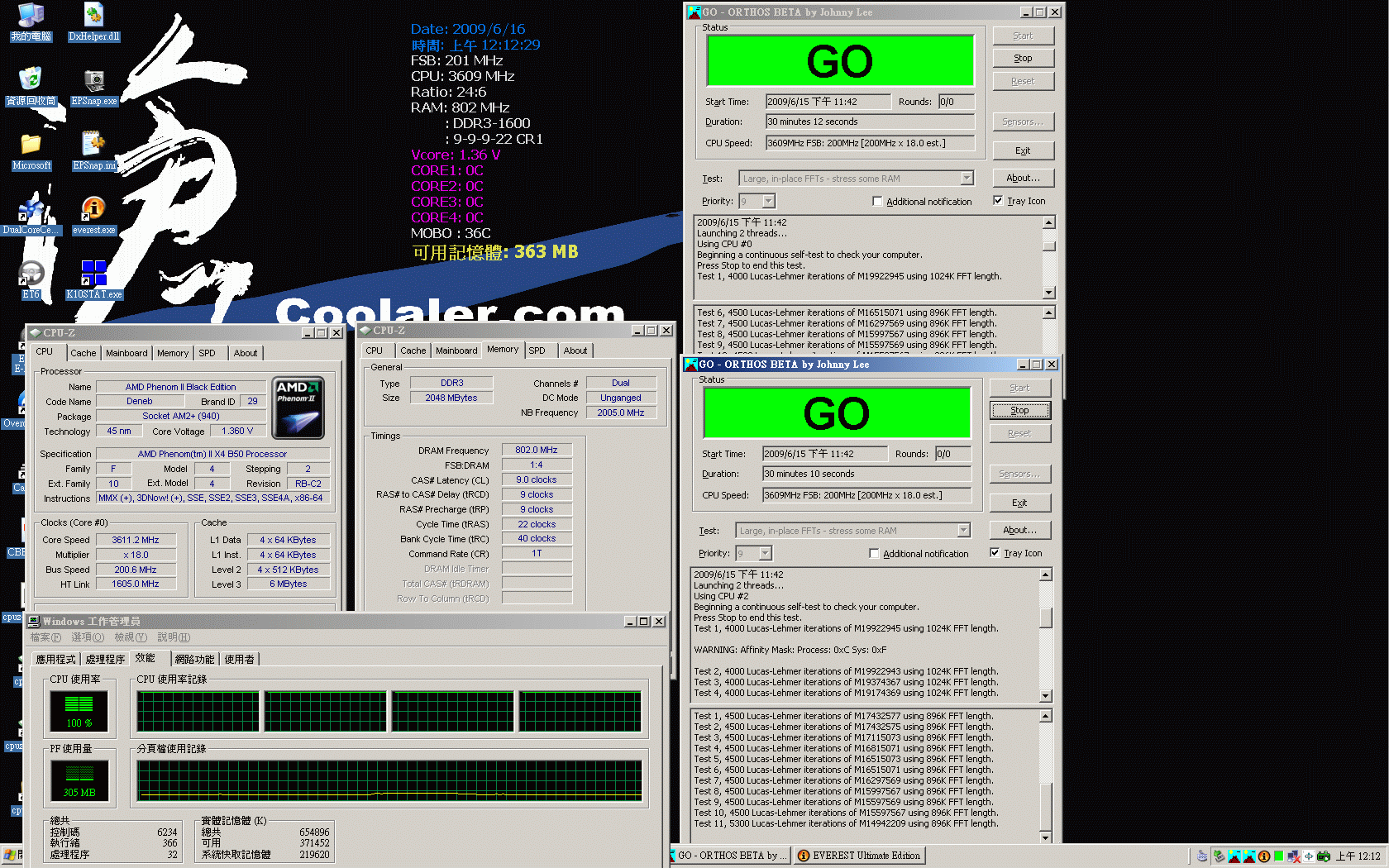Viewport: 1389px width, 868px height.
Task: Open the 檢視(V) menu in Task Manager
Action: [131, 637]
